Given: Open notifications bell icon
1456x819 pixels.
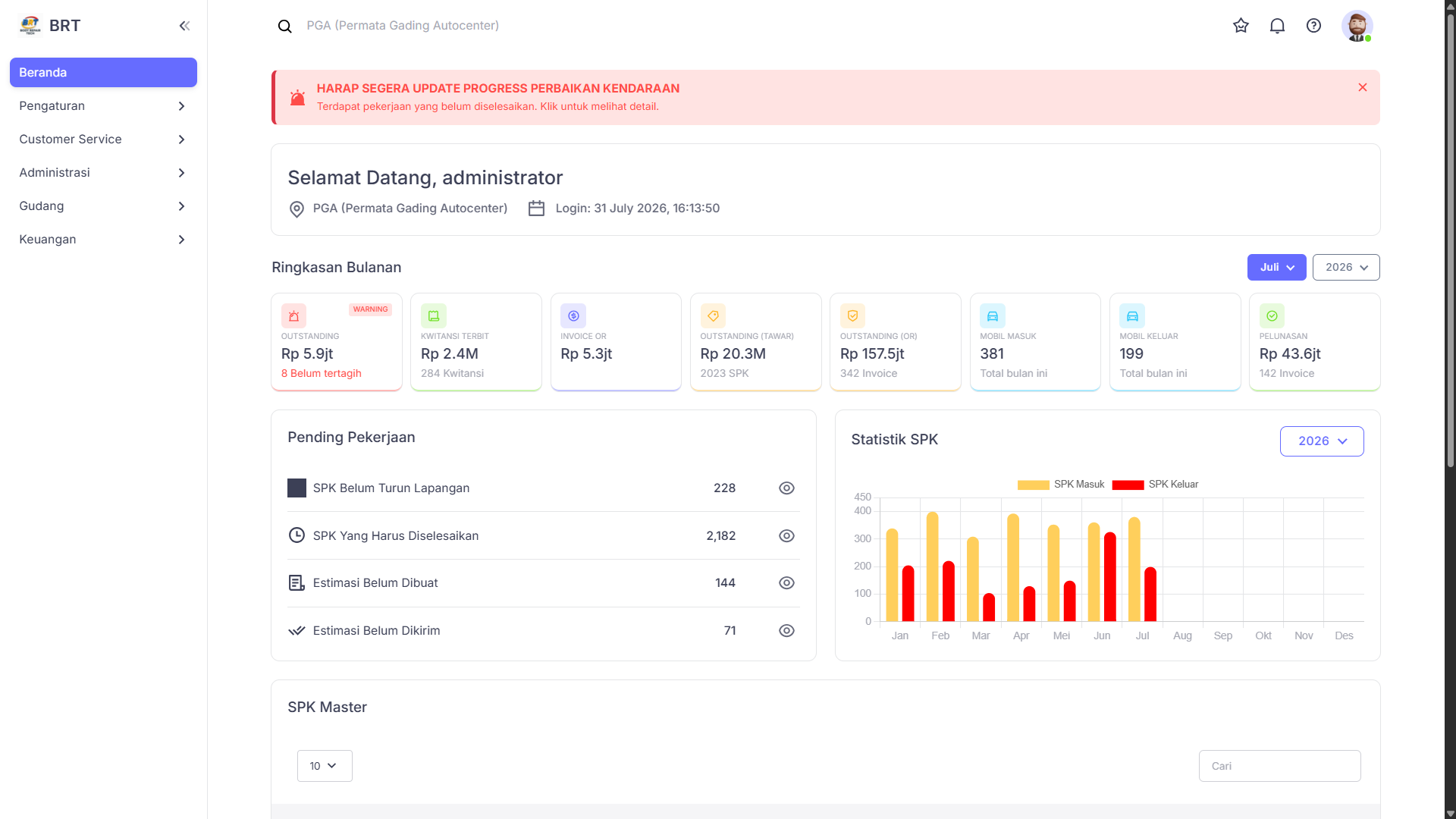Looking at the screenshot, I should tap(1277, 26).
